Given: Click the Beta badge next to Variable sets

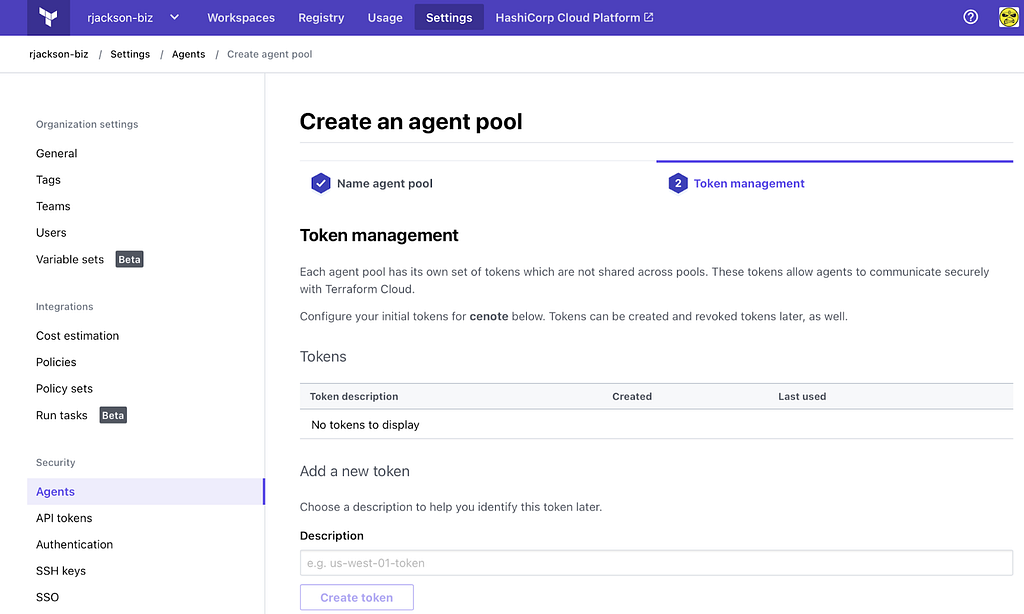Looking at the screenshot, I should coord(129,259).
